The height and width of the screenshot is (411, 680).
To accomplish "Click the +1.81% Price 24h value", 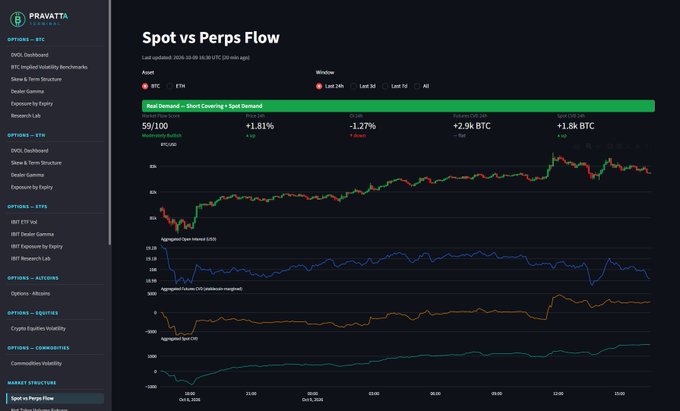I will pos(260,126).
